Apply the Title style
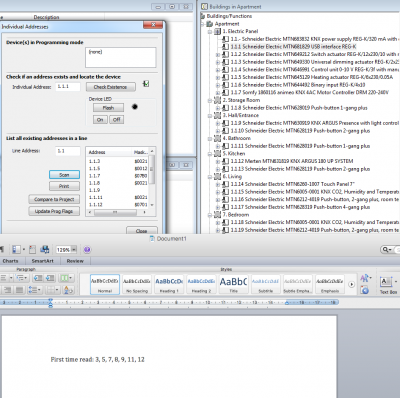The width and height of the screenshot is (400, 398). tap(233, 284)
